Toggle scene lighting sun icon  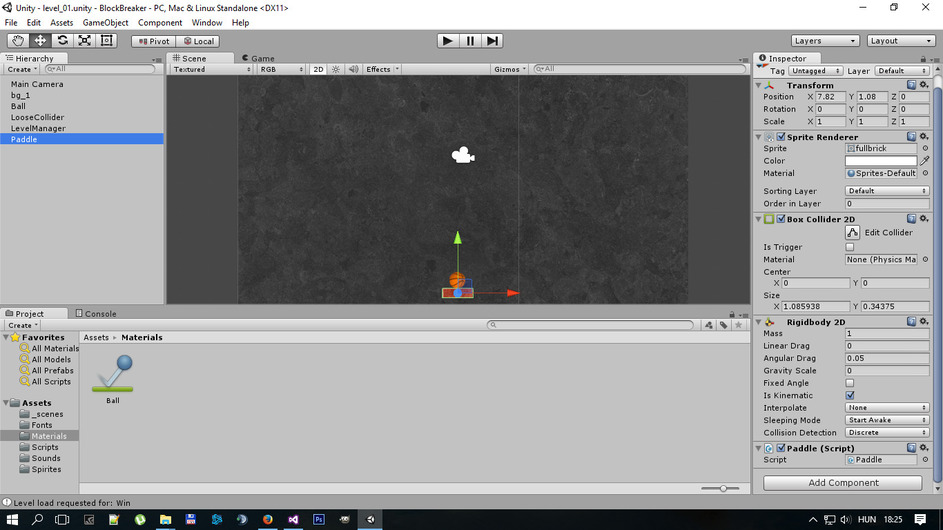coord(336,69)
